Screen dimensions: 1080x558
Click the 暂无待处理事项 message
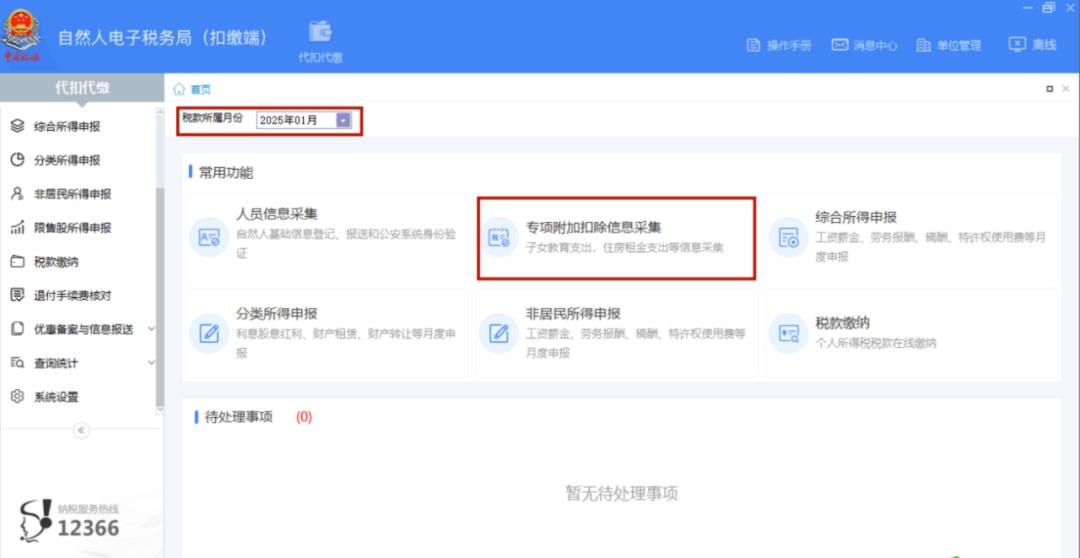[x=622, y=493]
